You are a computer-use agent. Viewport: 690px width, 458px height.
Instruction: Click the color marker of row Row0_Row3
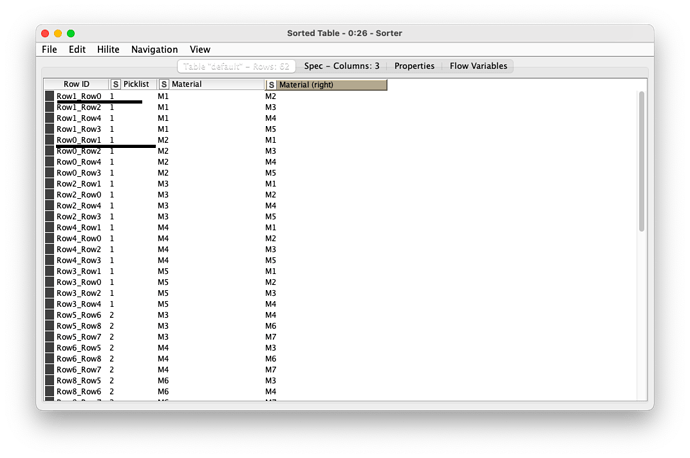pyautogui.click(x=49, y=172)
